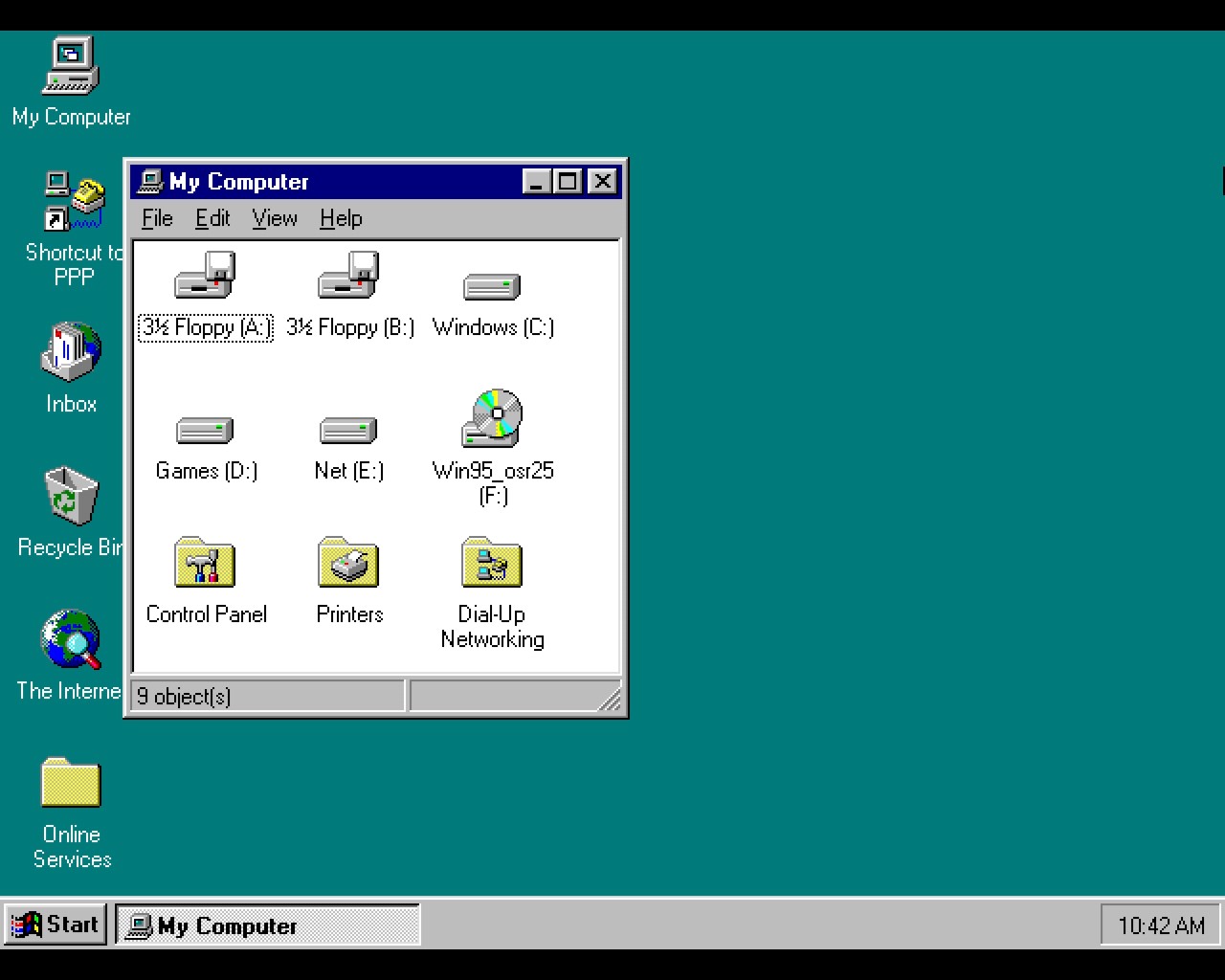Click the window resize grip in status bar
The image size is (1225, 980).
pyautogui.click(x=609, y=700)
